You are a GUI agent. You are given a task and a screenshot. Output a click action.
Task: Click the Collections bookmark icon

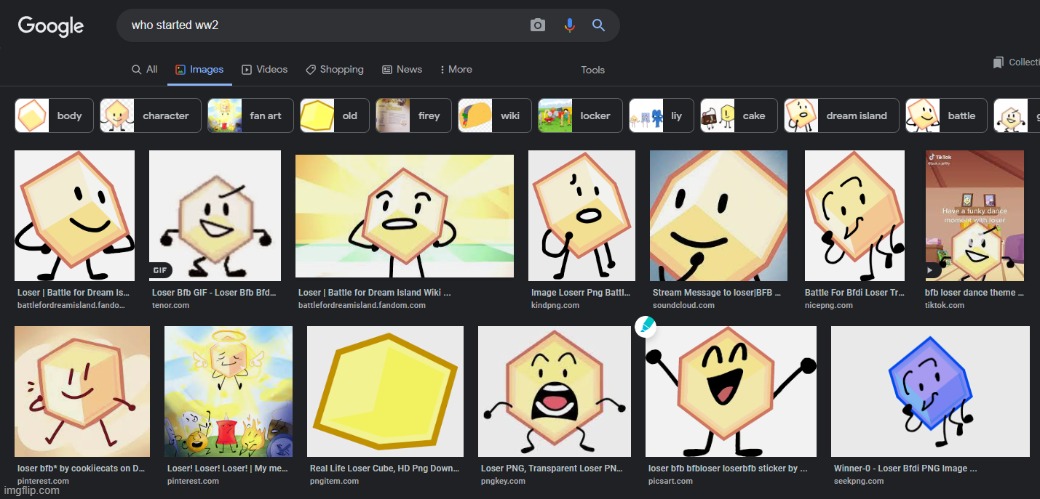(998, 62)
